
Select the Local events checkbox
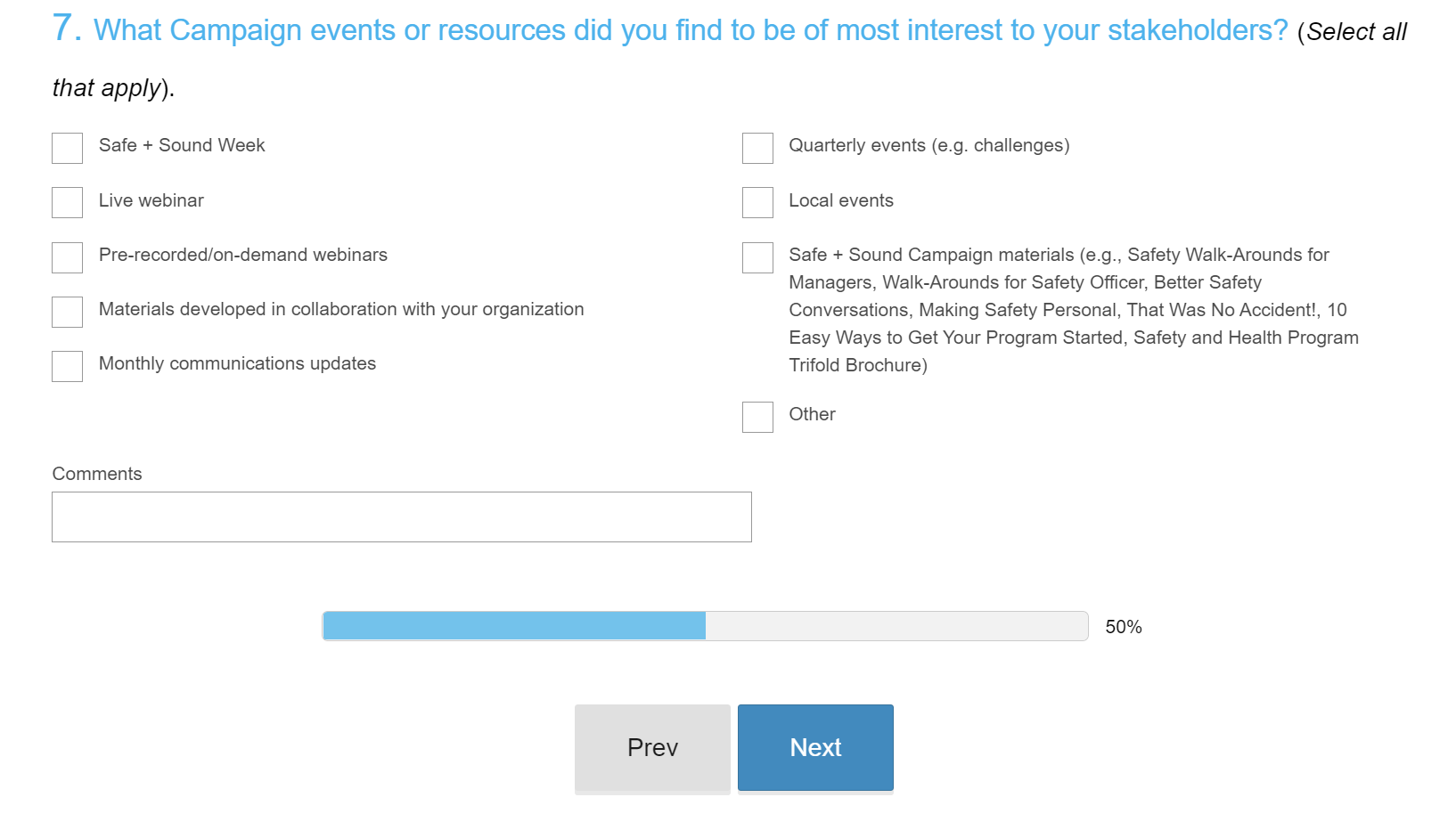coord(757,202)
